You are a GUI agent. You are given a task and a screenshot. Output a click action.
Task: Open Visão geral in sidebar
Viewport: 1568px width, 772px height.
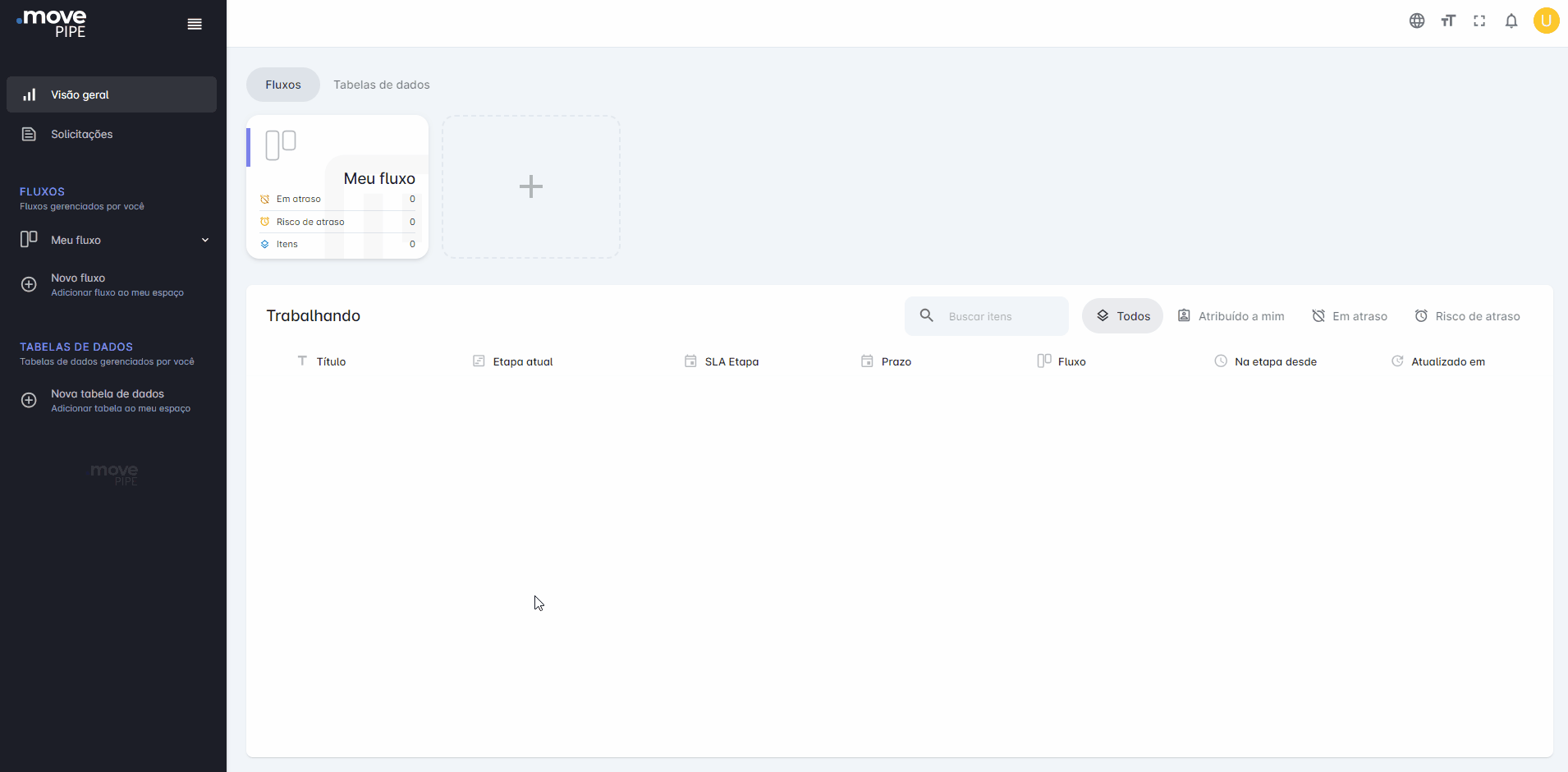(x=112, y=94)
